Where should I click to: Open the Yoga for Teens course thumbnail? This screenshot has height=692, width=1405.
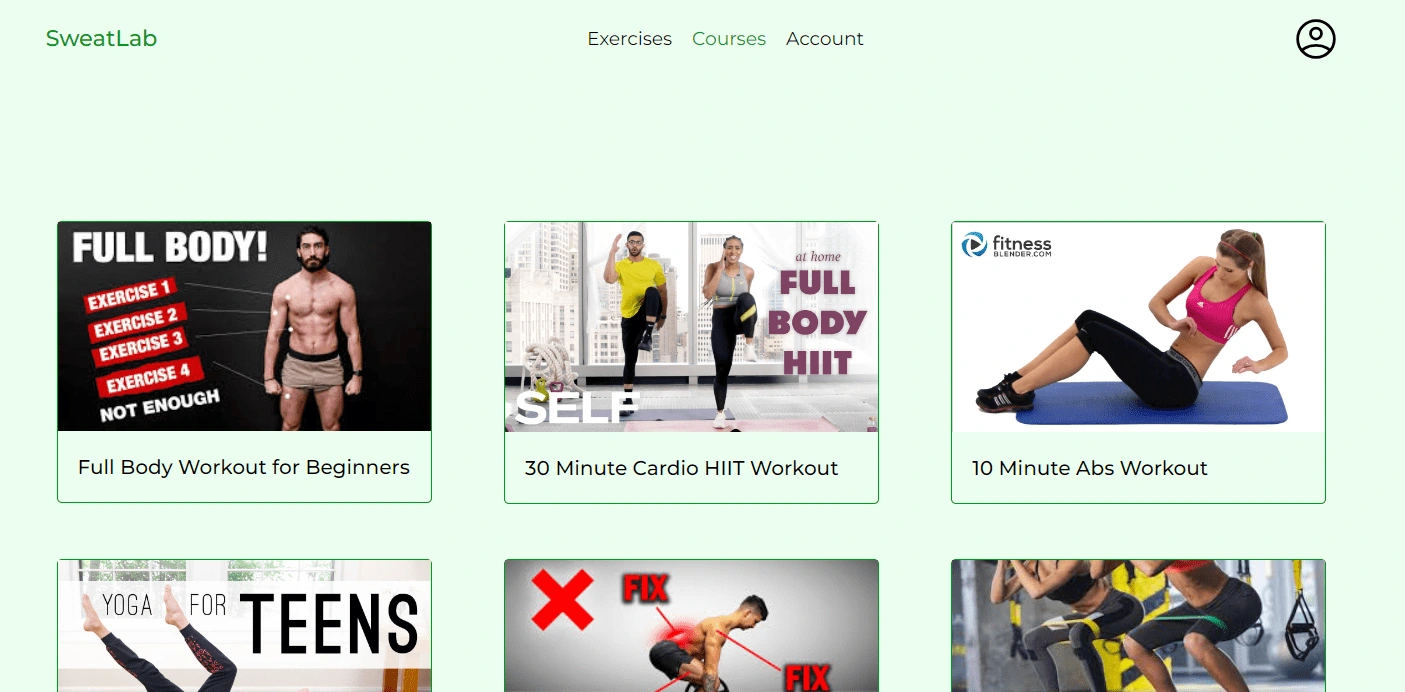point(244,626)
